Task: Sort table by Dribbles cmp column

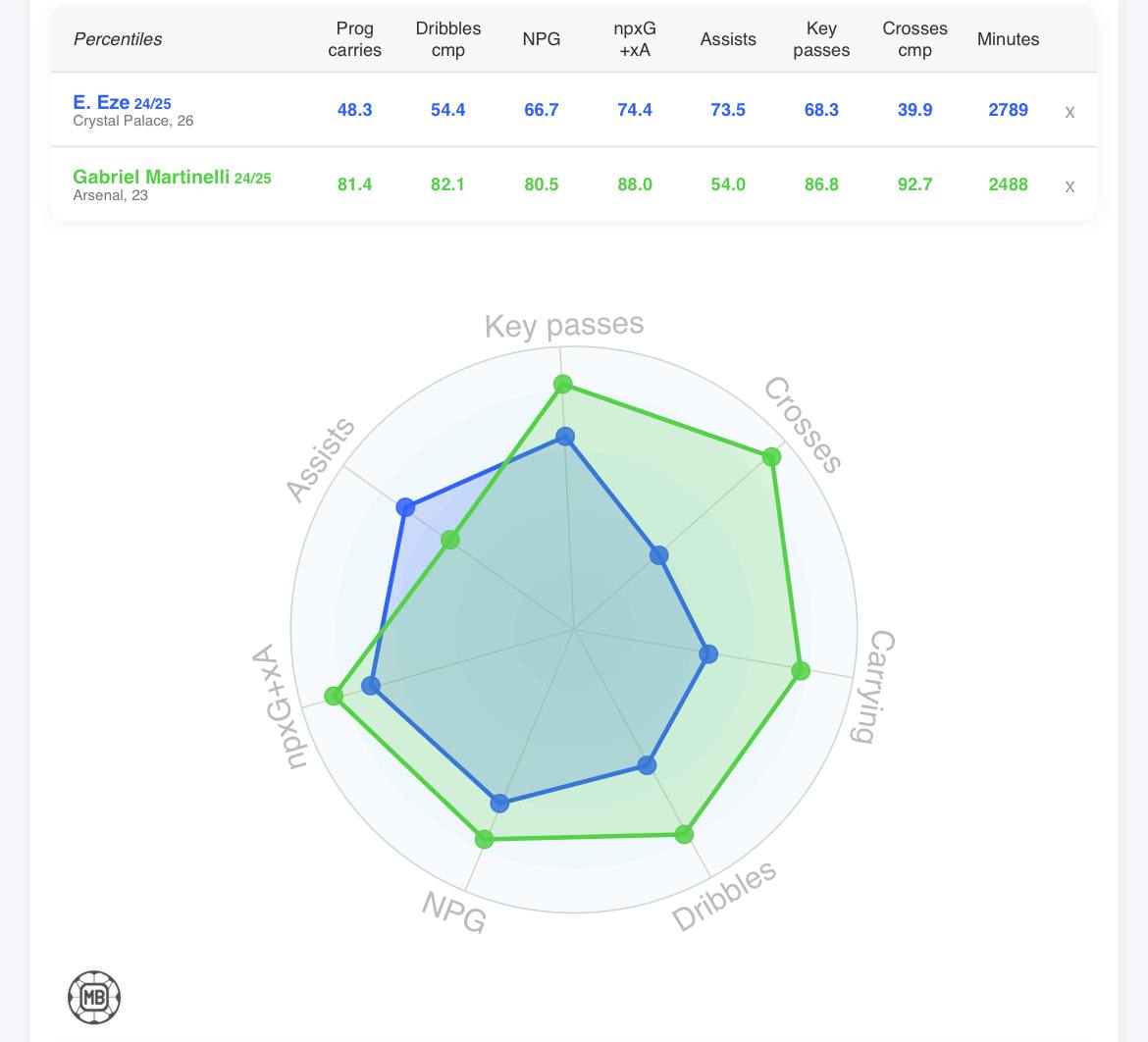Action: pyautogui.click(x=447, y=39)
